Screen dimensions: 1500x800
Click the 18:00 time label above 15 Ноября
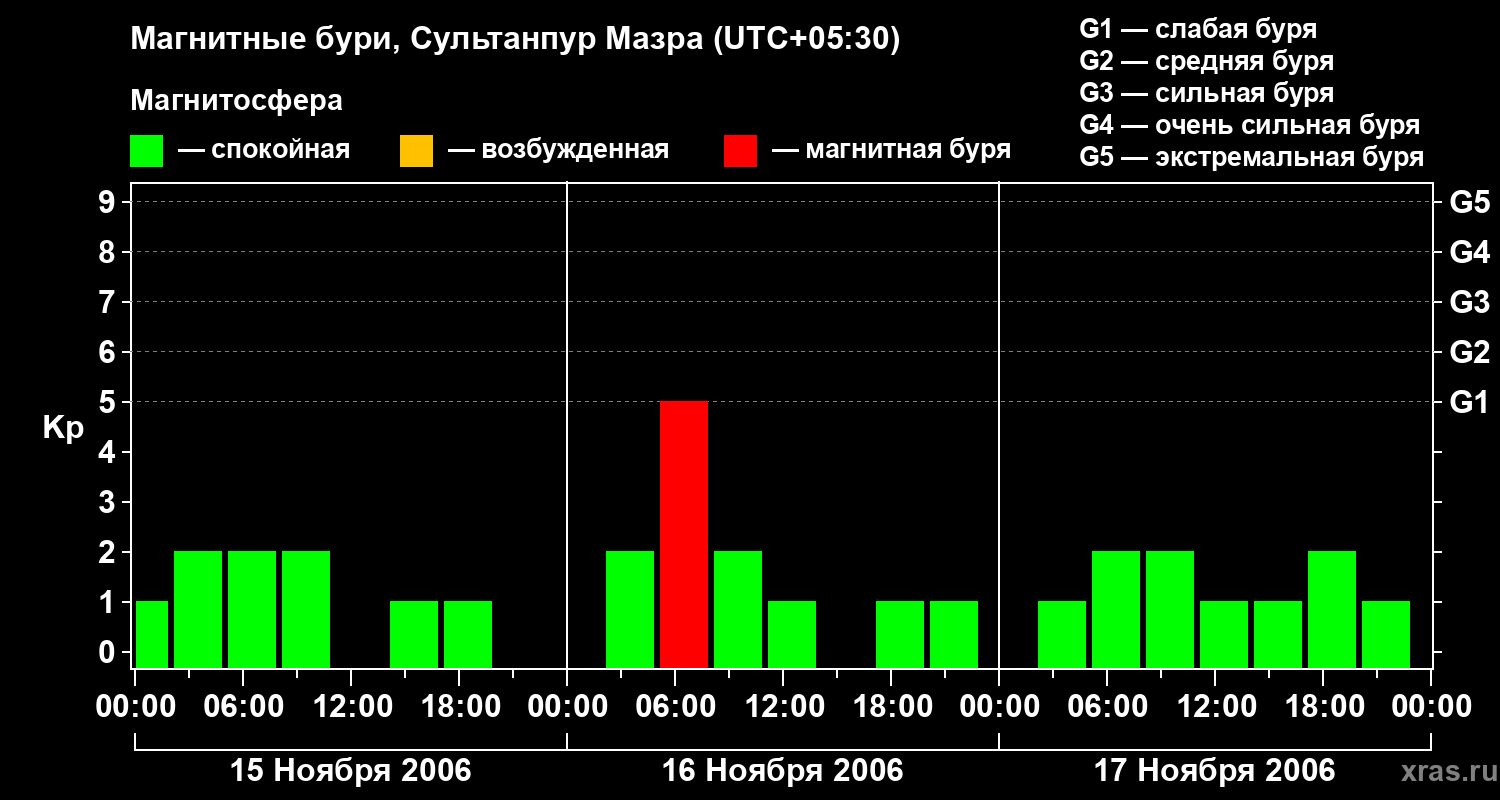click(x=459, y=707)
